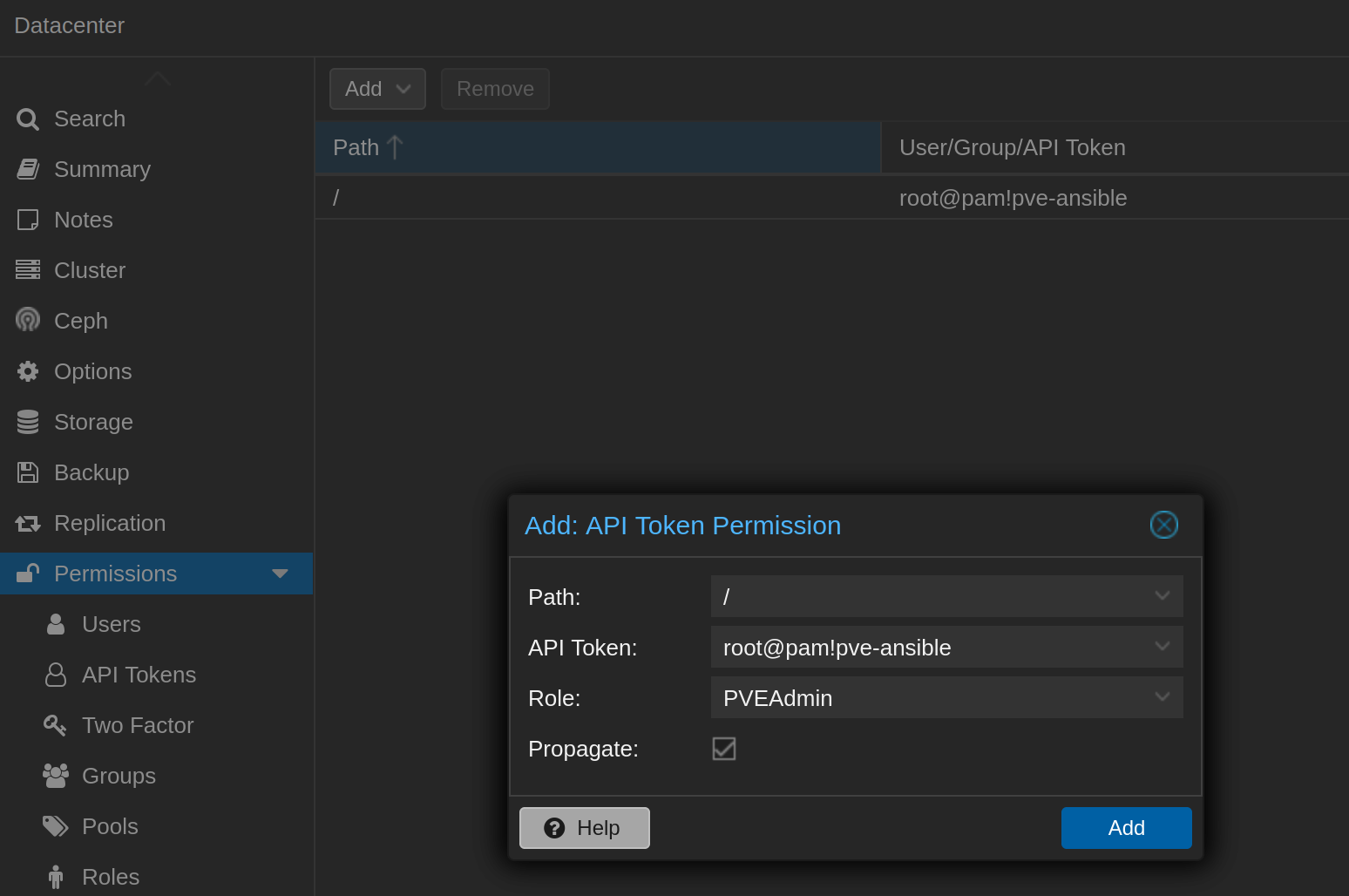Open the Backup section label

click(92, 472)
